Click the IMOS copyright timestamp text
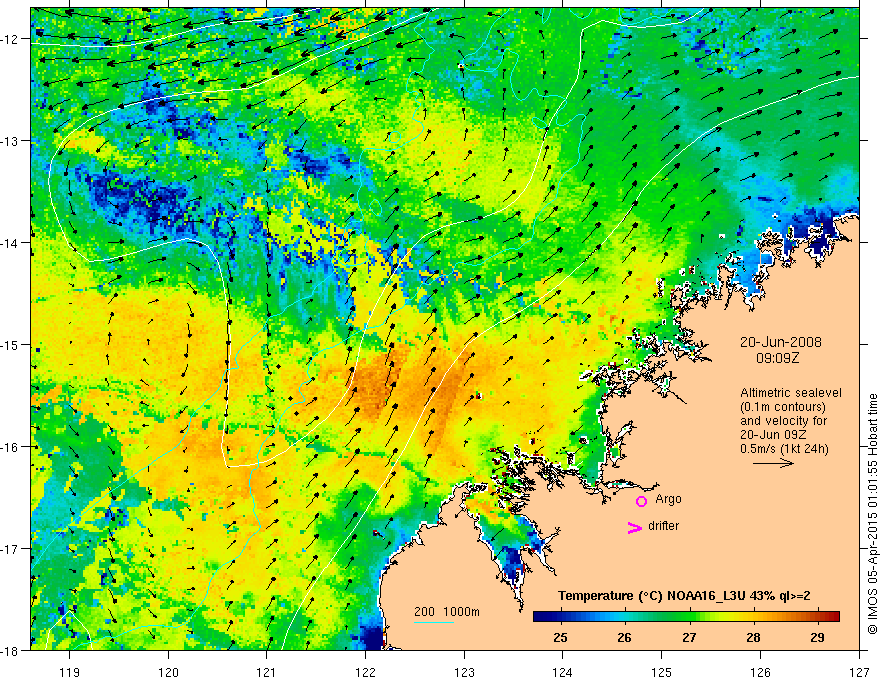The image size is (880, 680). 872,514
